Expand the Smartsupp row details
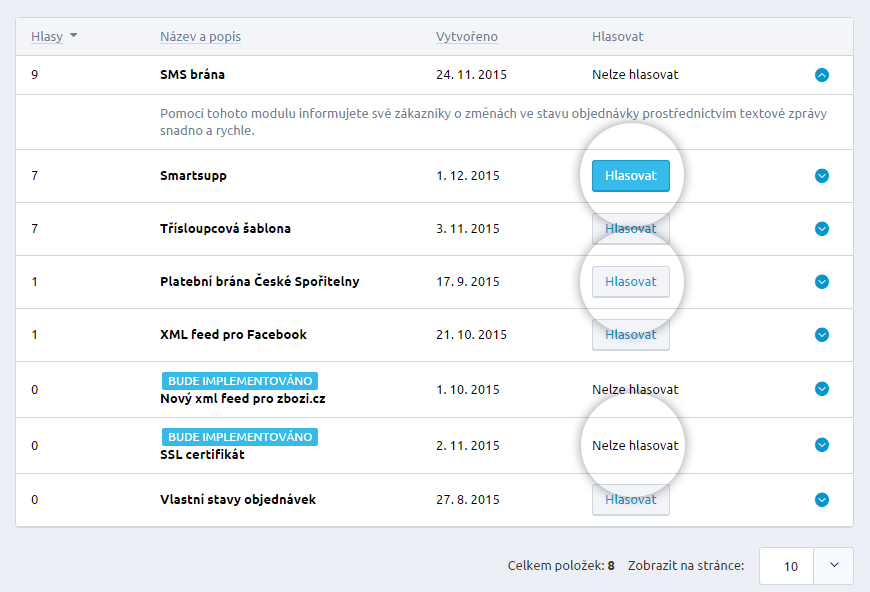This screenshot has width=870, height=592. tap(822, 176)
